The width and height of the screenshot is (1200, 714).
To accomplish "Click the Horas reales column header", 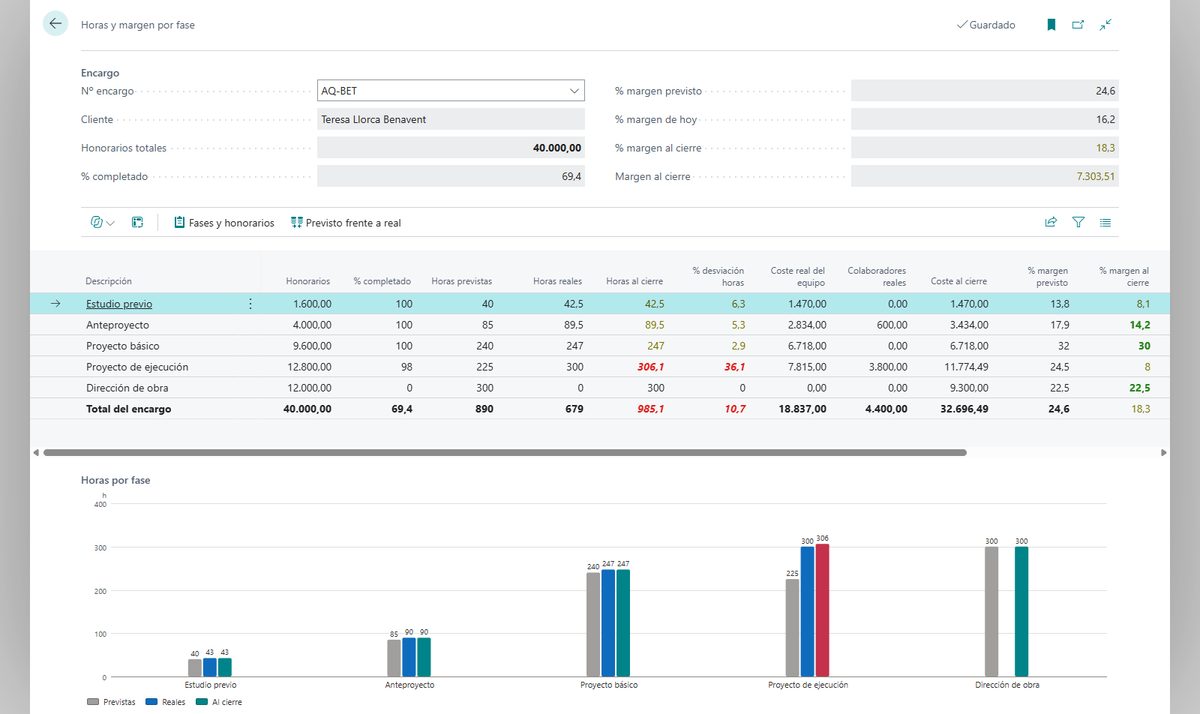I will pyautogui.click(x=558, y=281).
